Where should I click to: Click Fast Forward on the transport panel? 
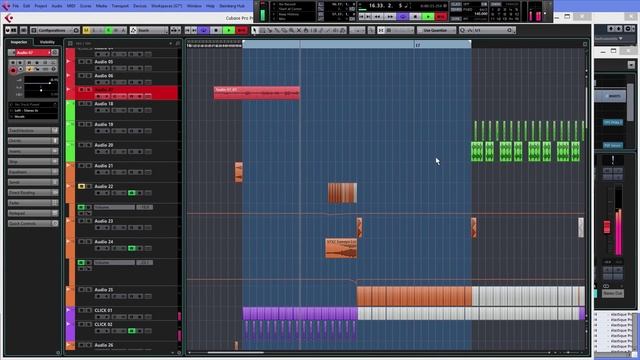tap(390, 17)
